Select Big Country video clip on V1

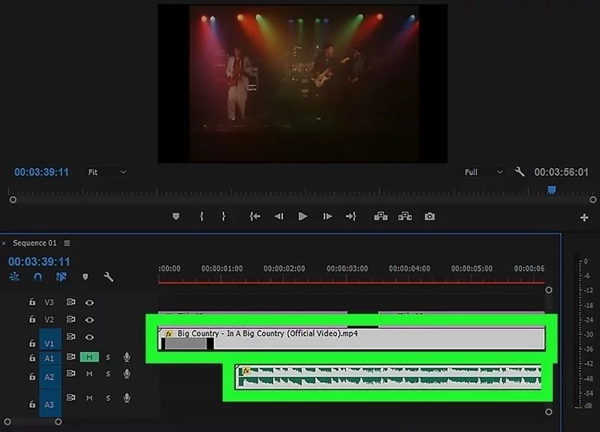[352, 338]
